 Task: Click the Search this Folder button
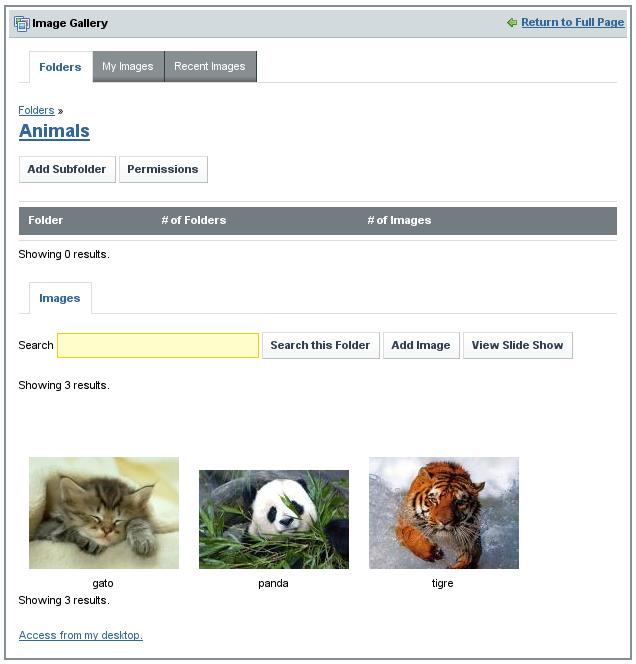(320, 345)
